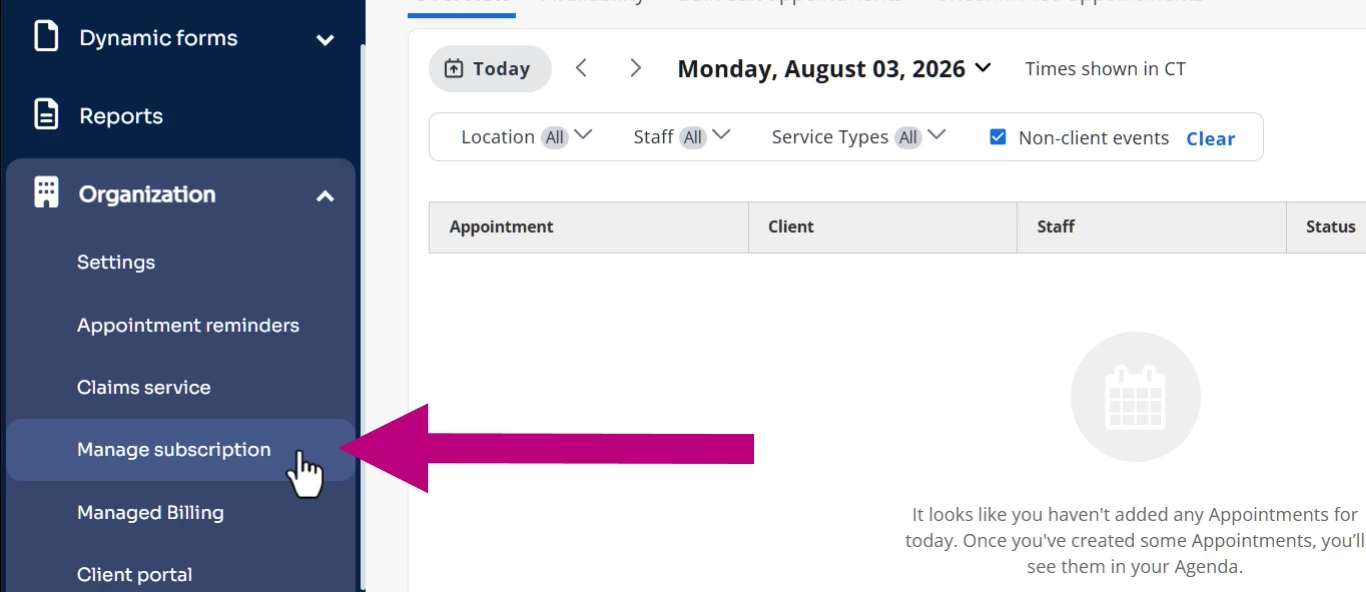This screenshot has width=1366, height=592.
Task: Collapse the Organization section chevron
Action: [325, 197]
